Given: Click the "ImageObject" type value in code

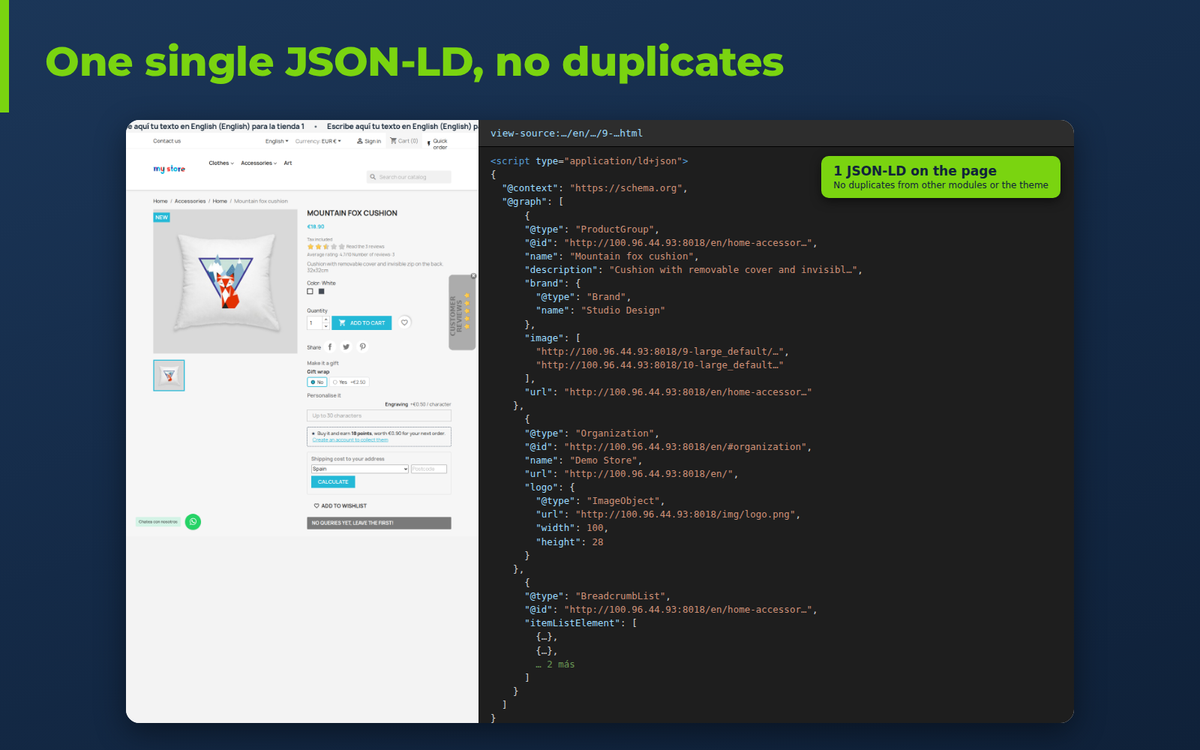Looking at the screenshot, I should click(x=621, y=501).
